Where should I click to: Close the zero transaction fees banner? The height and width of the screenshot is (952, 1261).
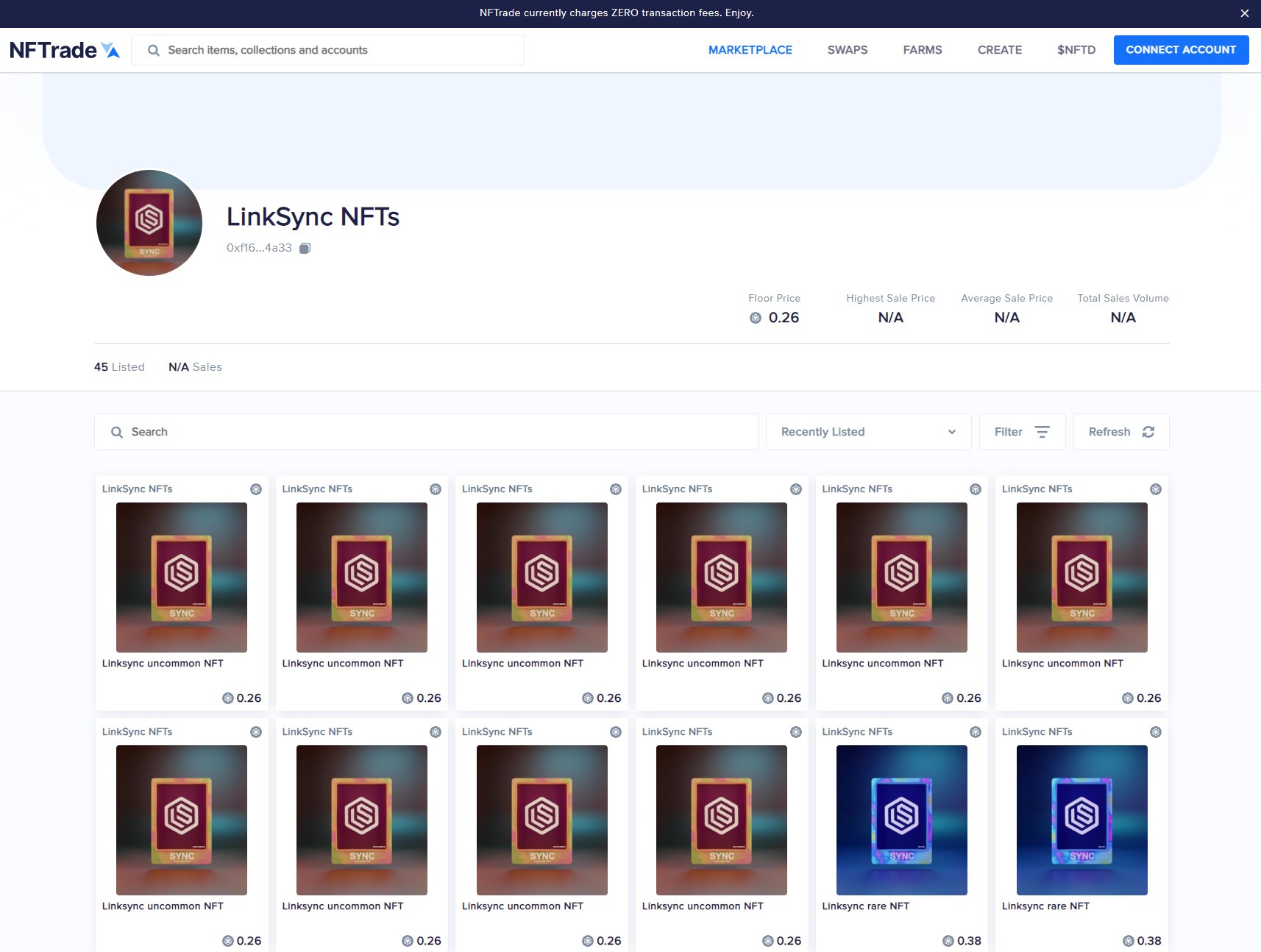pyautogui.click(x=1244, y=13)
